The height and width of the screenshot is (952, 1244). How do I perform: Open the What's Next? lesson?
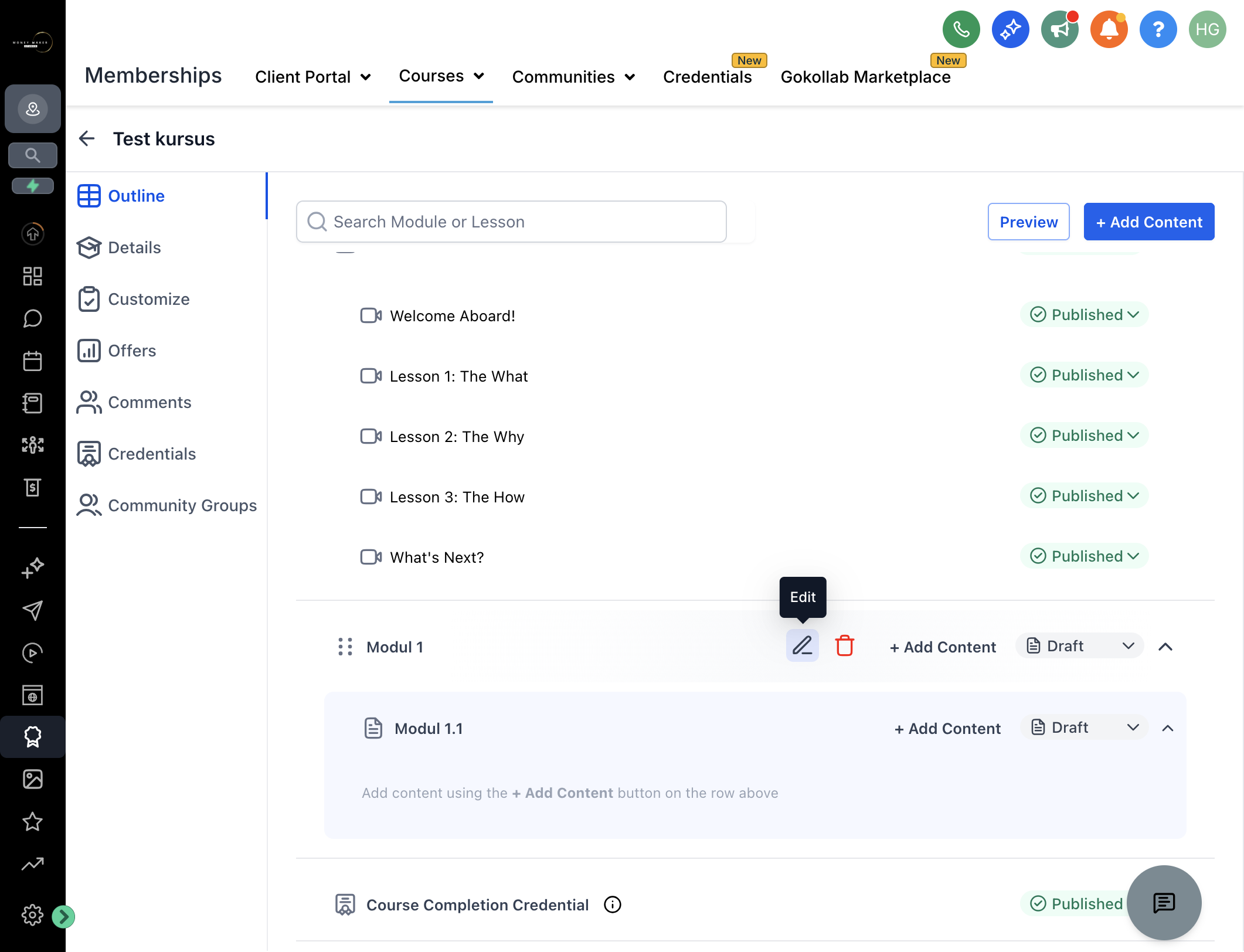click(x=437, y=557)
